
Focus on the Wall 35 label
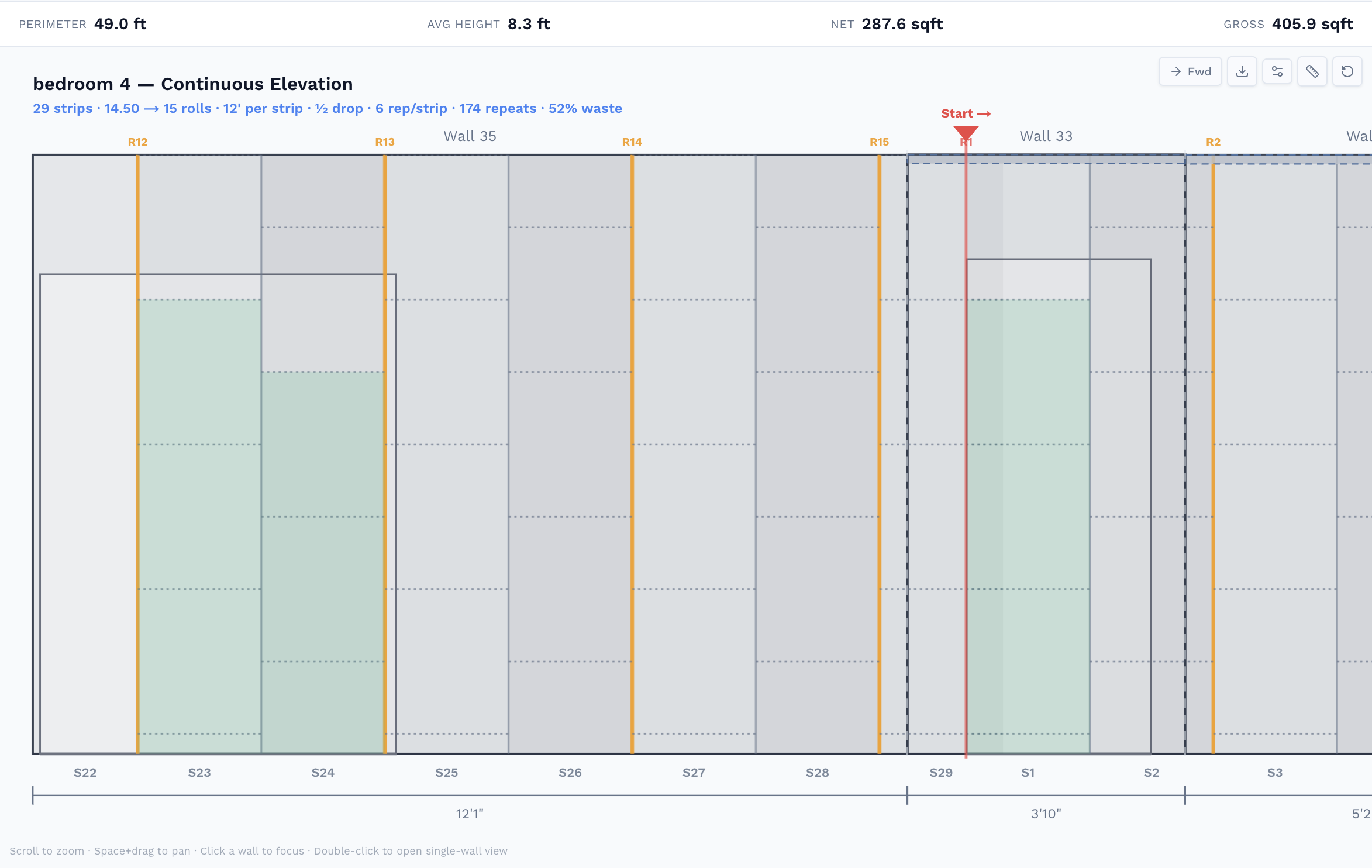(470, 136)
